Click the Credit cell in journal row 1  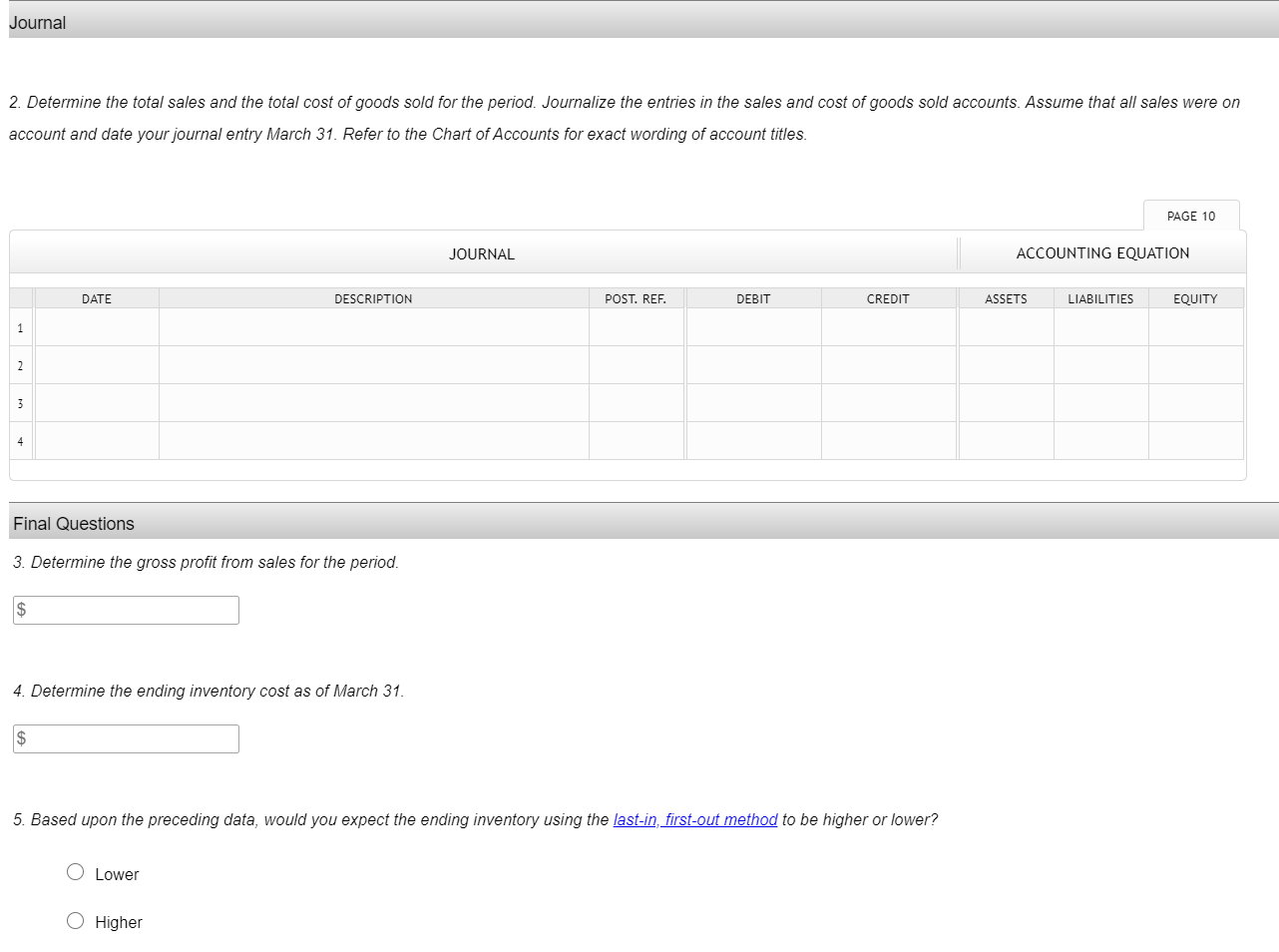click(x=888, y=327)
